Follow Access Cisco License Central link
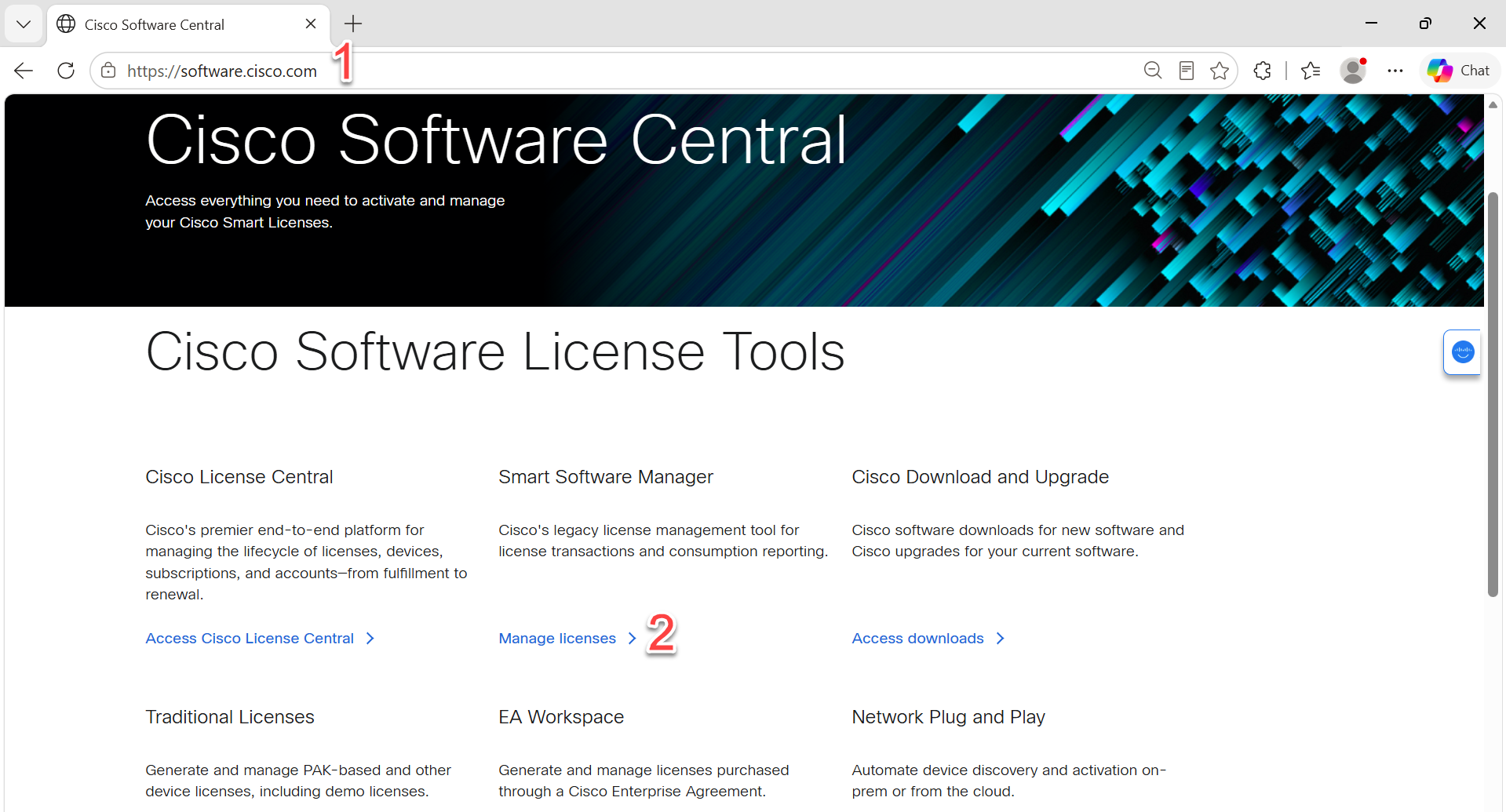This screenshot has height=812, width=1506. (260, 639)
